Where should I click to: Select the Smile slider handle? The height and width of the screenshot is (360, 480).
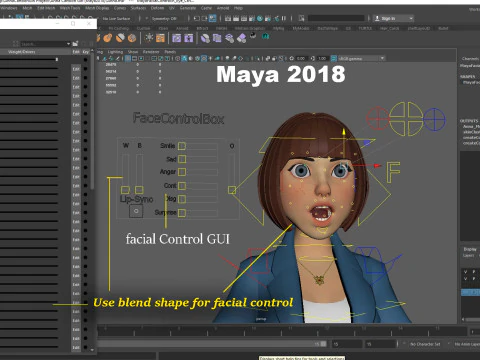(x=182, y=146)
